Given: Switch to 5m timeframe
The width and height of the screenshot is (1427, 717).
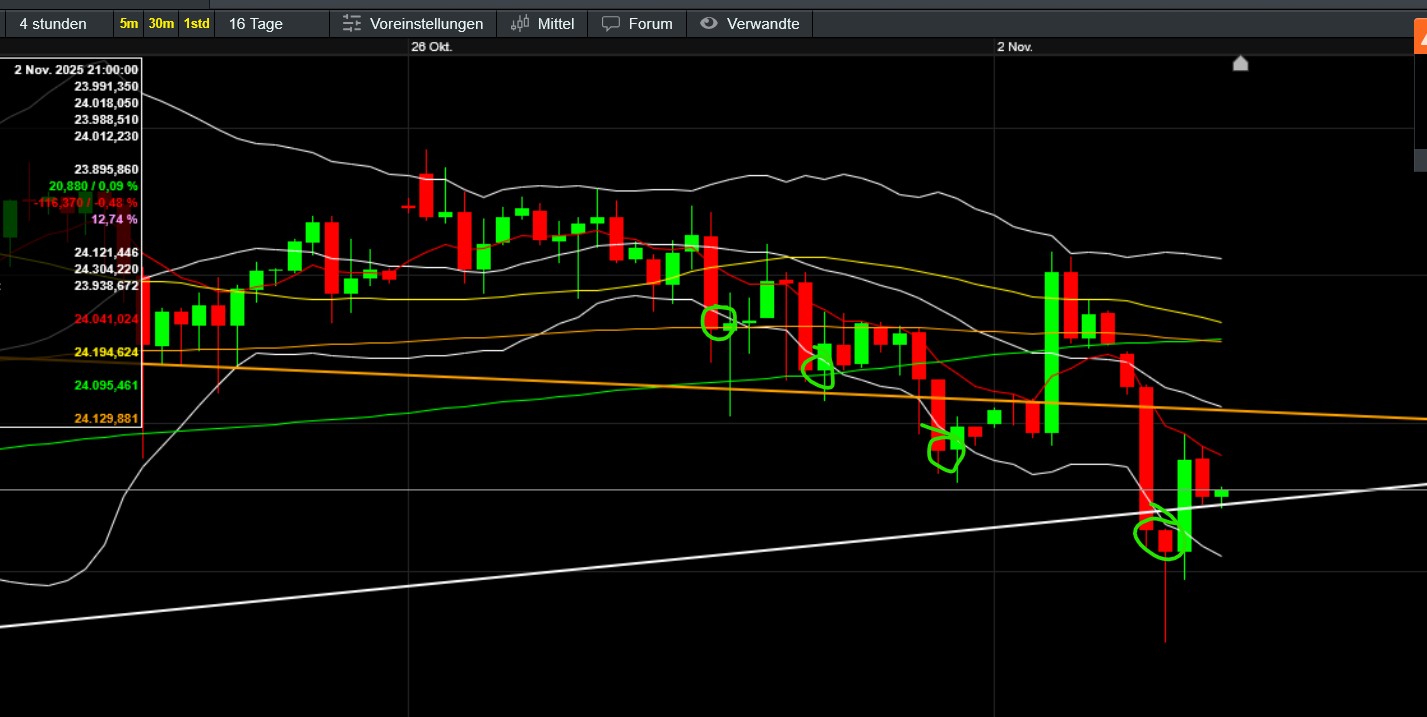Looking at the screenshot, I should 129,23.
